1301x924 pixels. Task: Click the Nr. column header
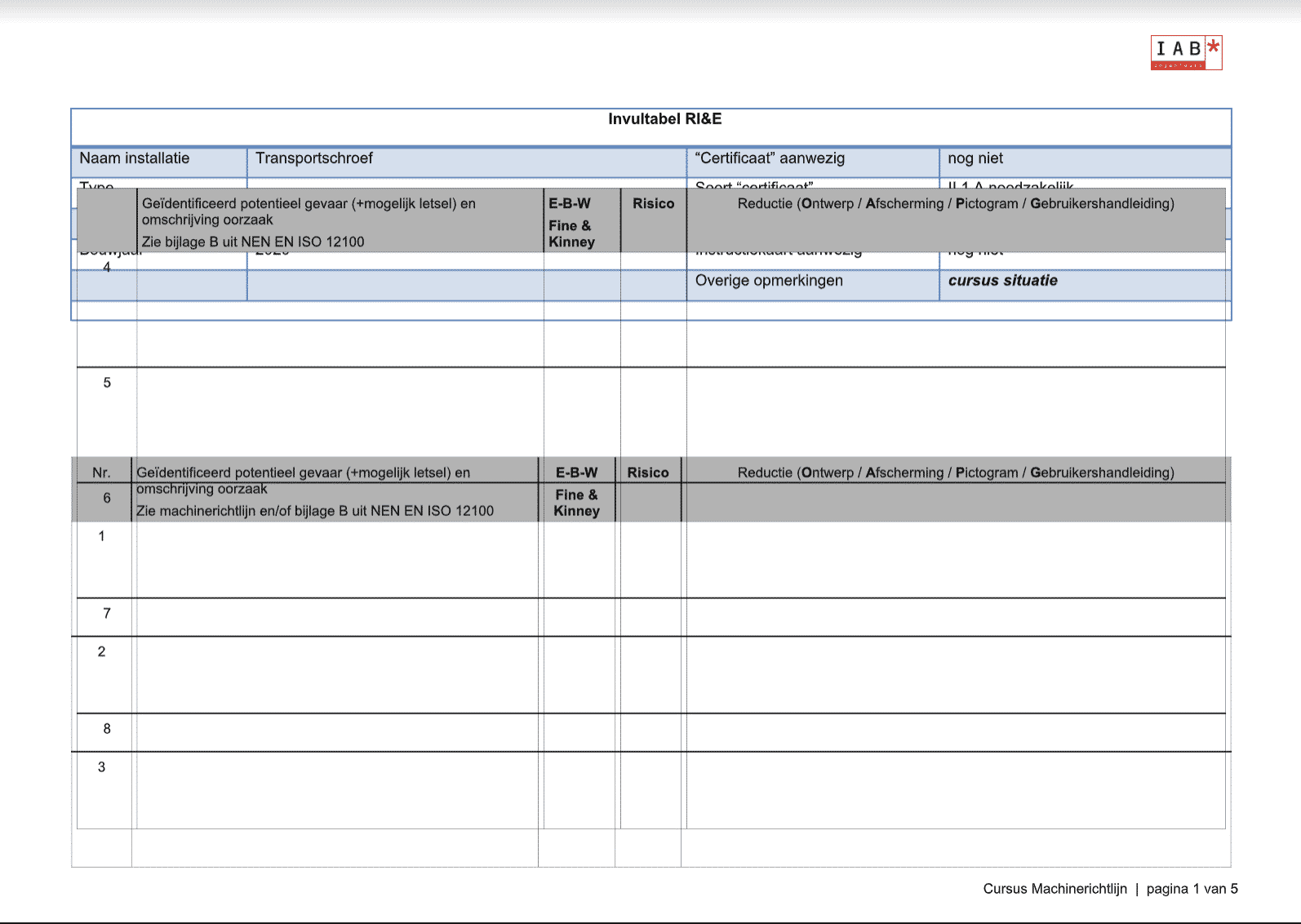[x=101, y=473]
